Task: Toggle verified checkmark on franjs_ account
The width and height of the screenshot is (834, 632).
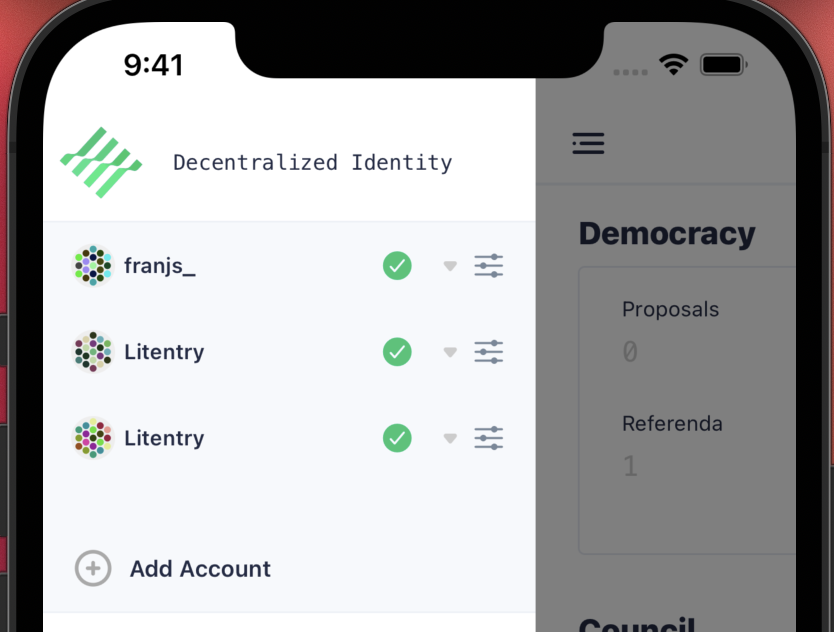Action: coord(397,265)
